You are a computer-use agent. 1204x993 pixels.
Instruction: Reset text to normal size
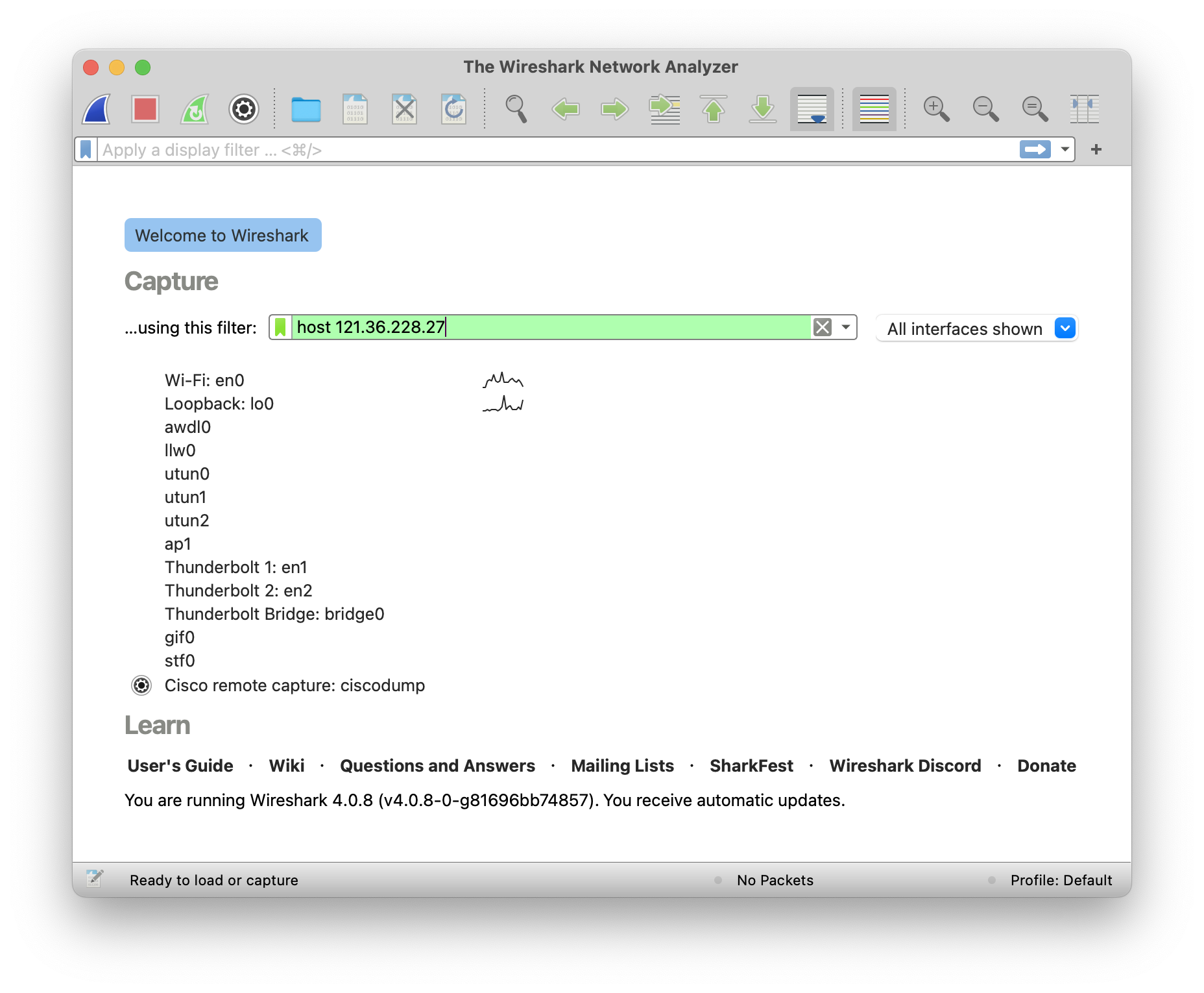pyautogui.click(x=1035, y=109)
